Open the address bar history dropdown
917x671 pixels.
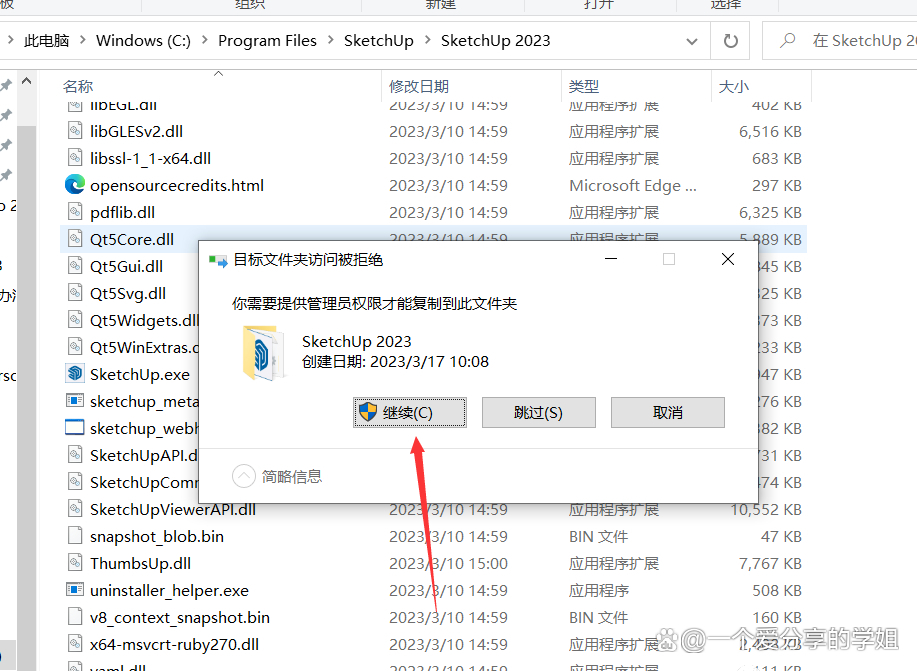point(692,41)
